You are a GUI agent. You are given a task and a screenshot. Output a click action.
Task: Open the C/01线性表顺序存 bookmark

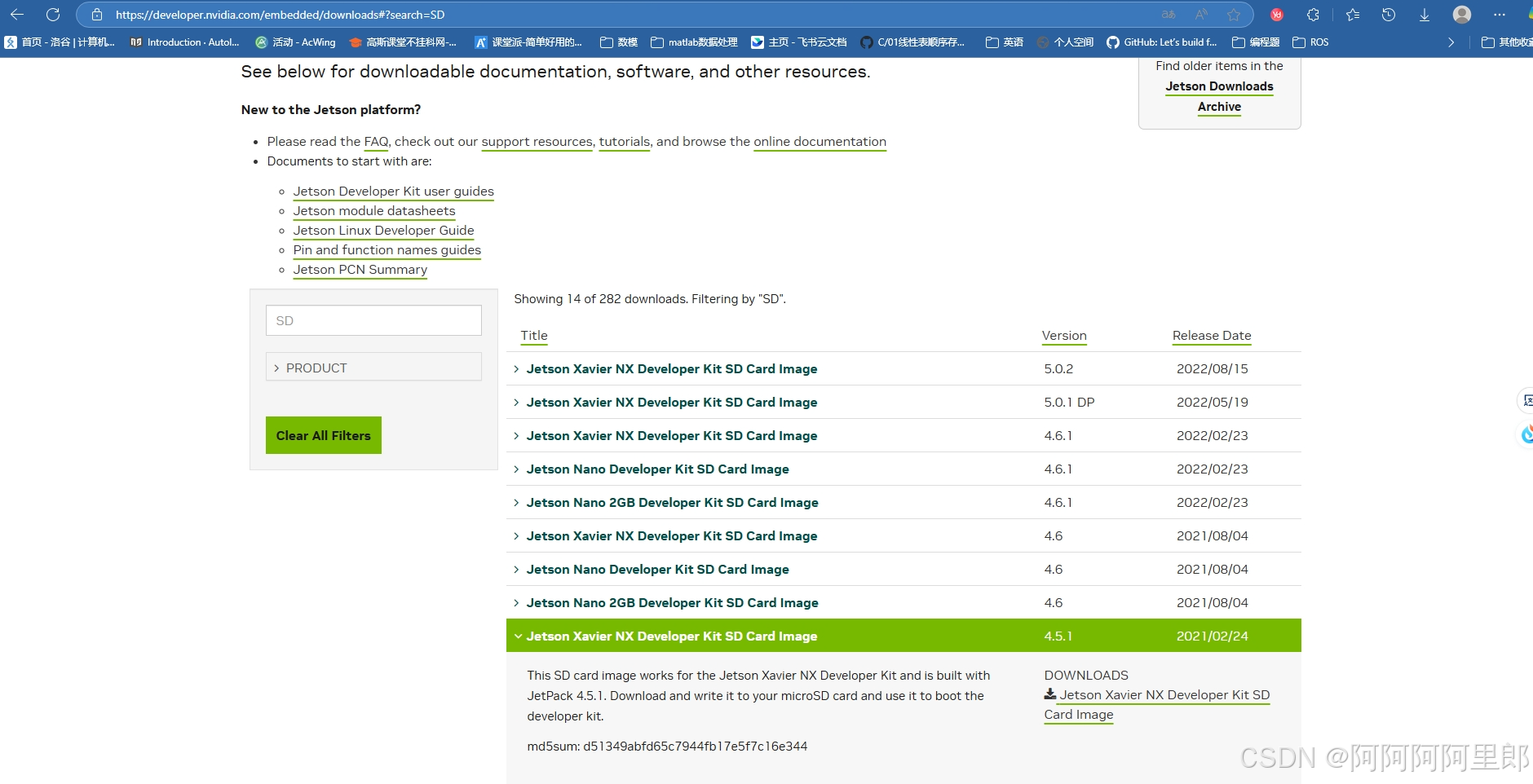click(x=913, y=42)
